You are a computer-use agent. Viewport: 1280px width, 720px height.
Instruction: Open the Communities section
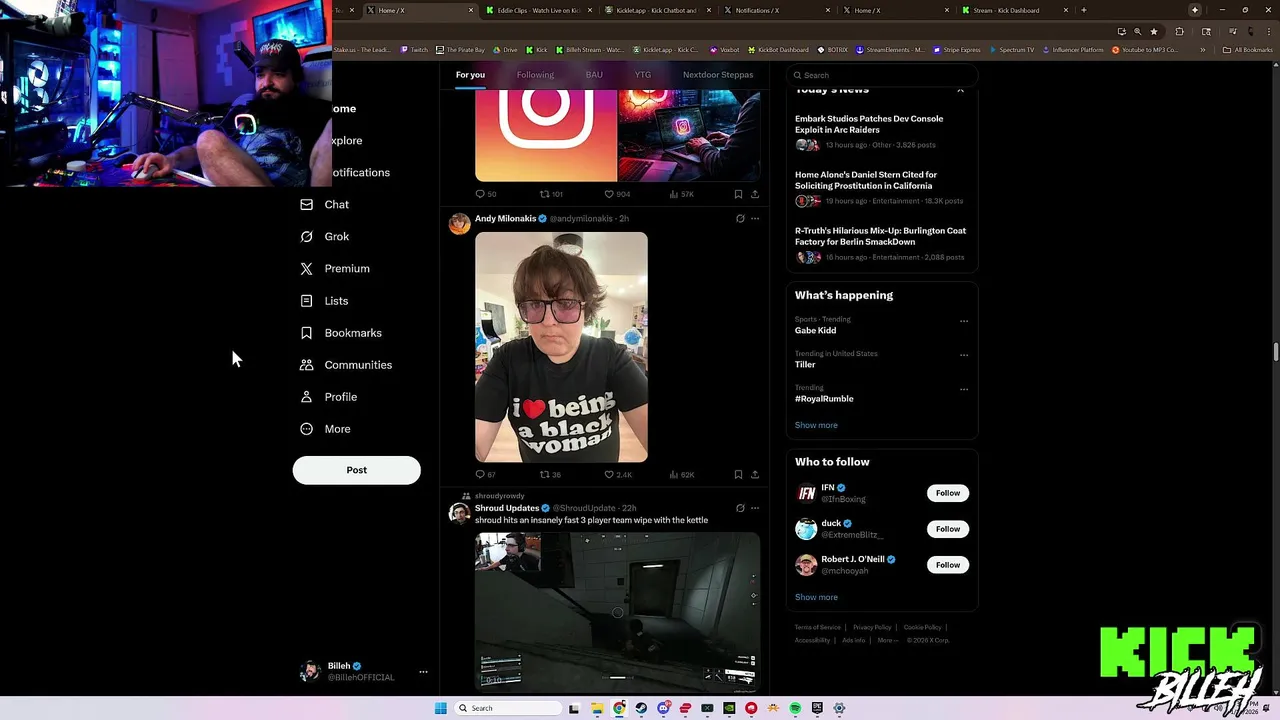pos(346,365)
